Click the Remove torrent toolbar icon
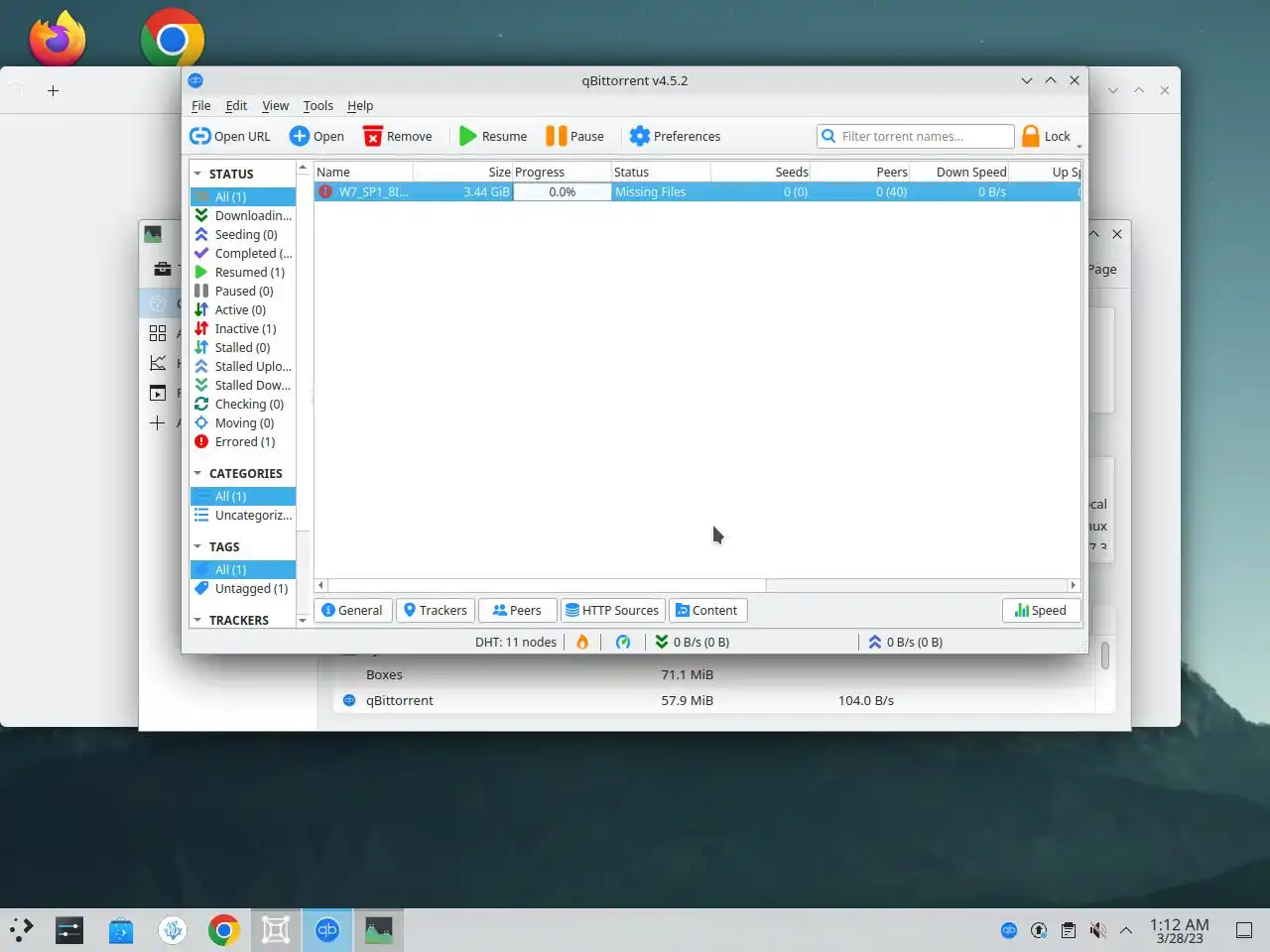 (x=373, y=136)
